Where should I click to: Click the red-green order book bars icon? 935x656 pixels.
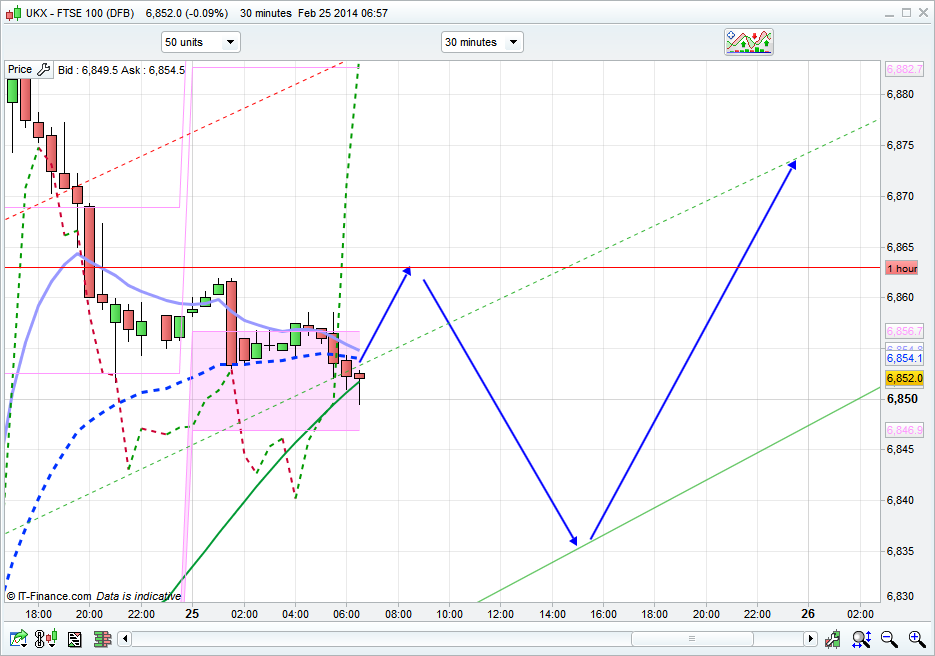pos(101,638)
